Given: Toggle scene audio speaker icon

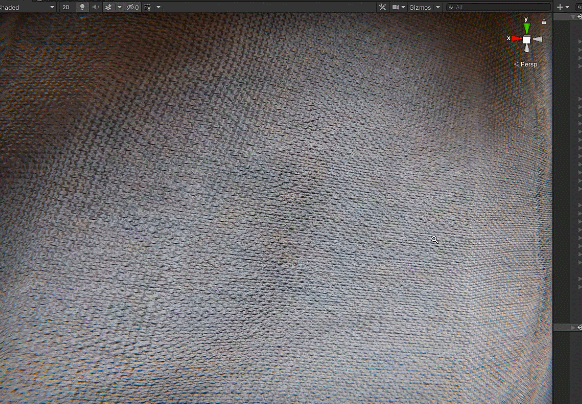Looking at the screenshot, I should tap(95, 7).
